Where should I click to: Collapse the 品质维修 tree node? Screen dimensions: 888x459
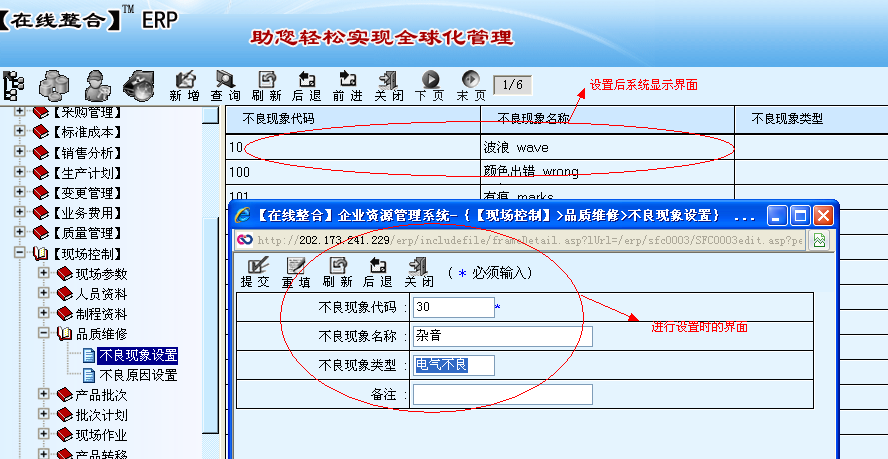tap(44, 334)
